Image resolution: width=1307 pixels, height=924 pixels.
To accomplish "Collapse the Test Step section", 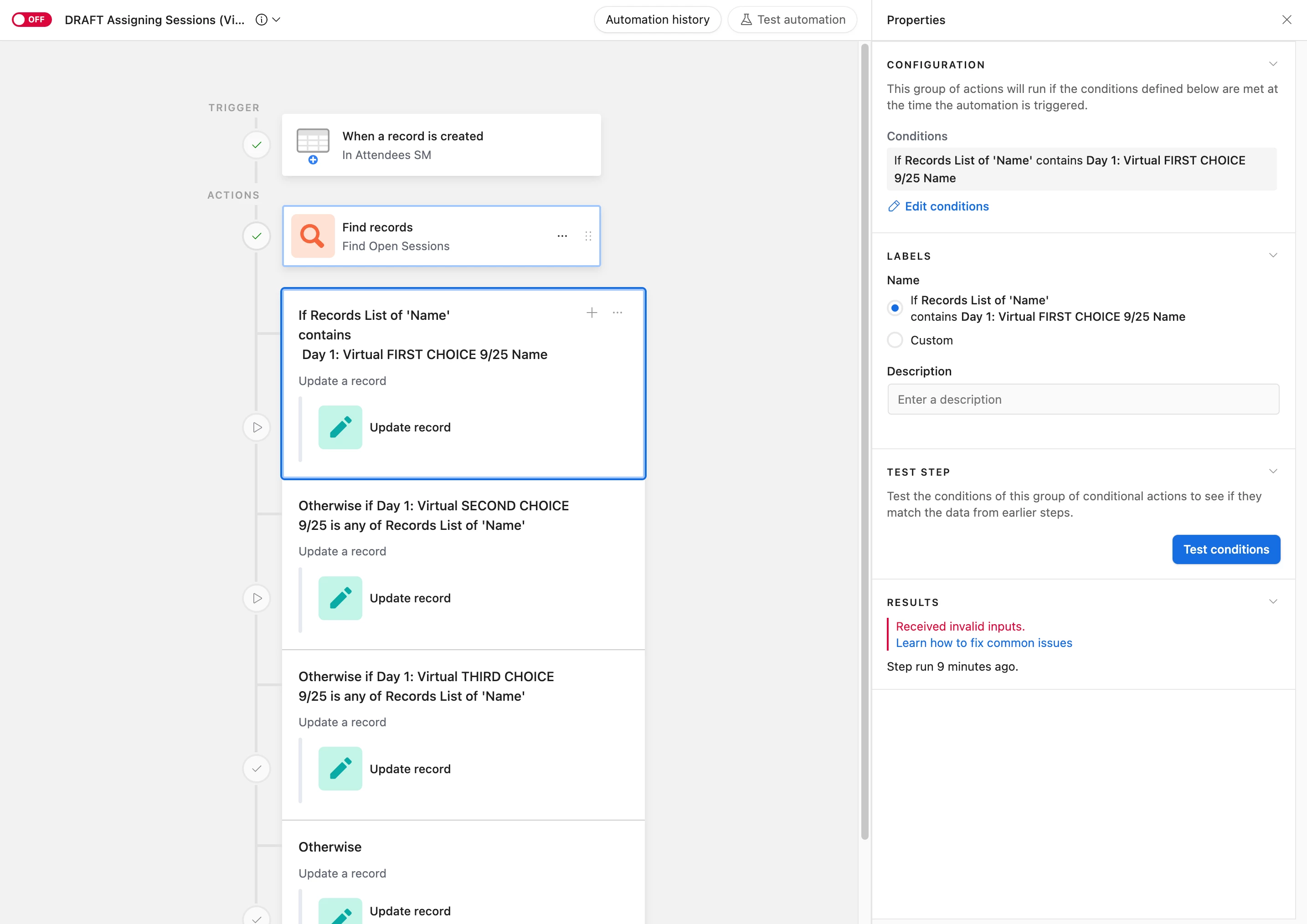I will pos(1273,471).
